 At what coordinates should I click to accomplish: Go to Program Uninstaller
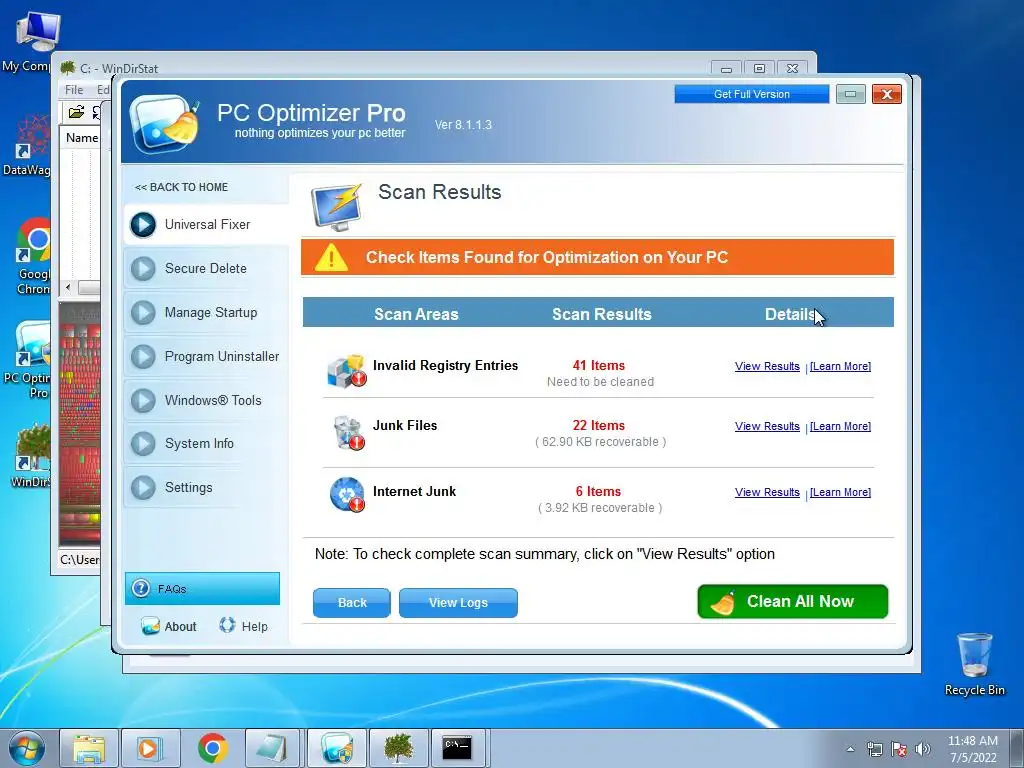point(206,357)
